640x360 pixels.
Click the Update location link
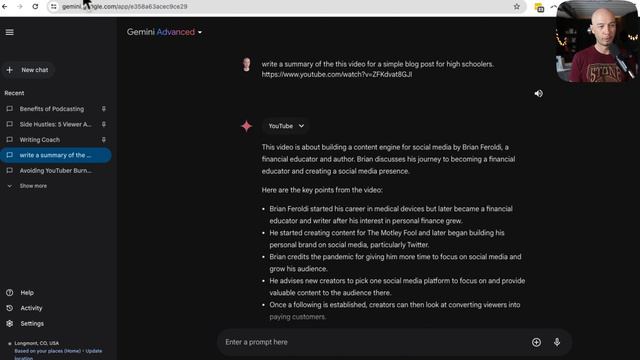point(93,351)
